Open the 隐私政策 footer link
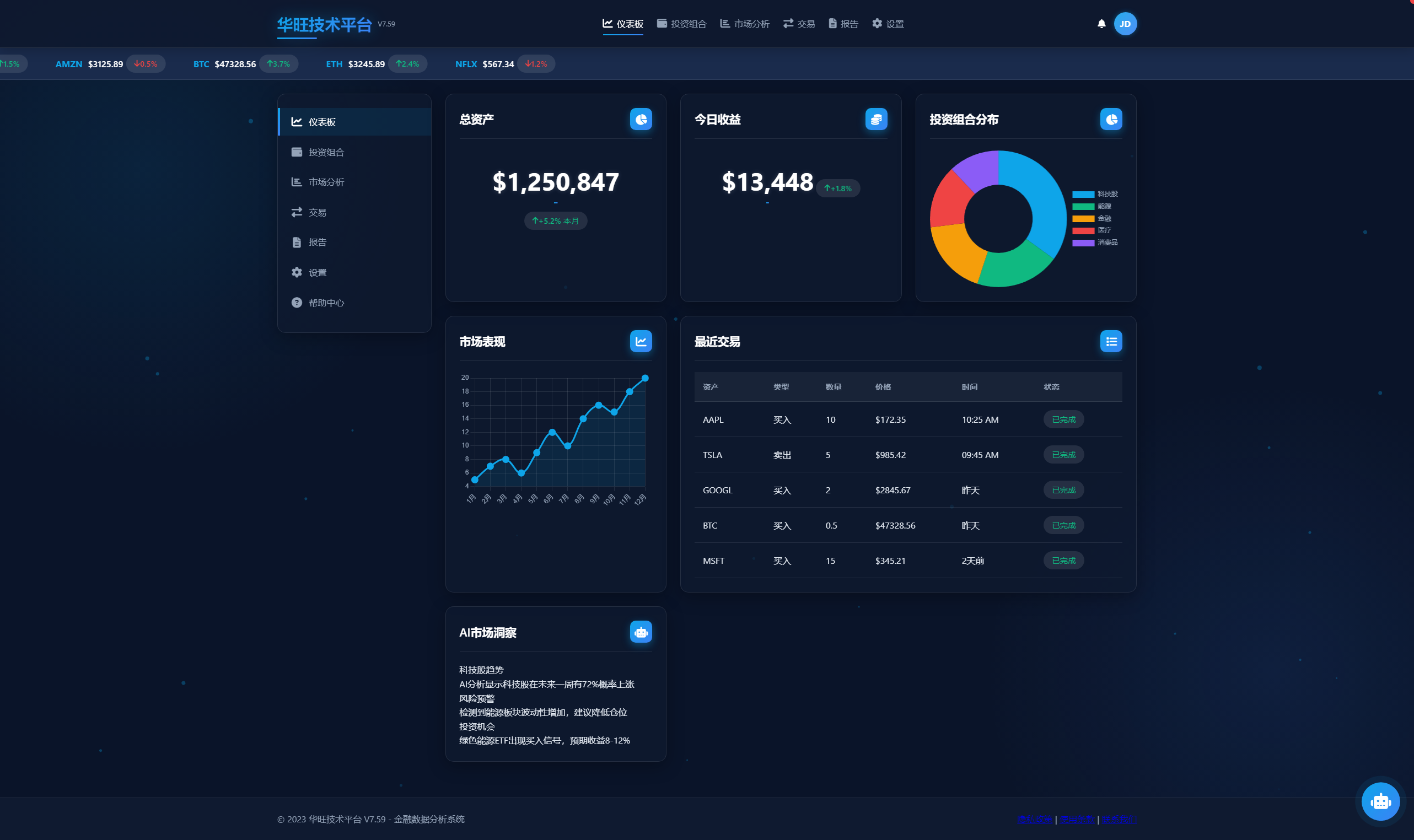This screenshot has width=1414, height=840. 1034,819
